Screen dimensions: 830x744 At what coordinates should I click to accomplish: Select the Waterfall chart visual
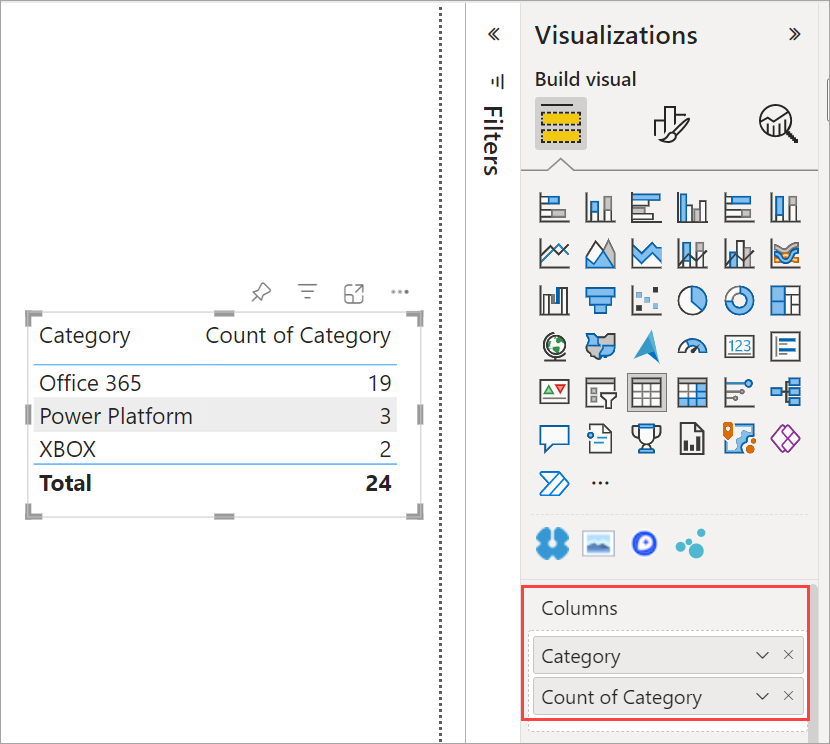[554, 300]
